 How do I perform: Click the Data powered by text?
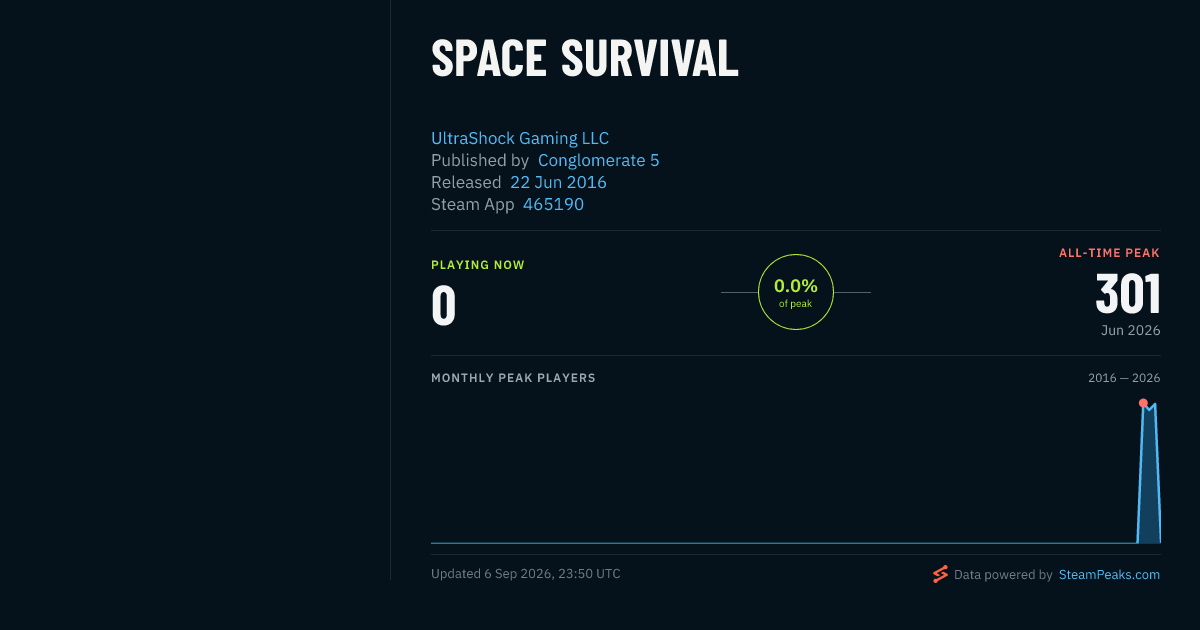coord(1003,575)
